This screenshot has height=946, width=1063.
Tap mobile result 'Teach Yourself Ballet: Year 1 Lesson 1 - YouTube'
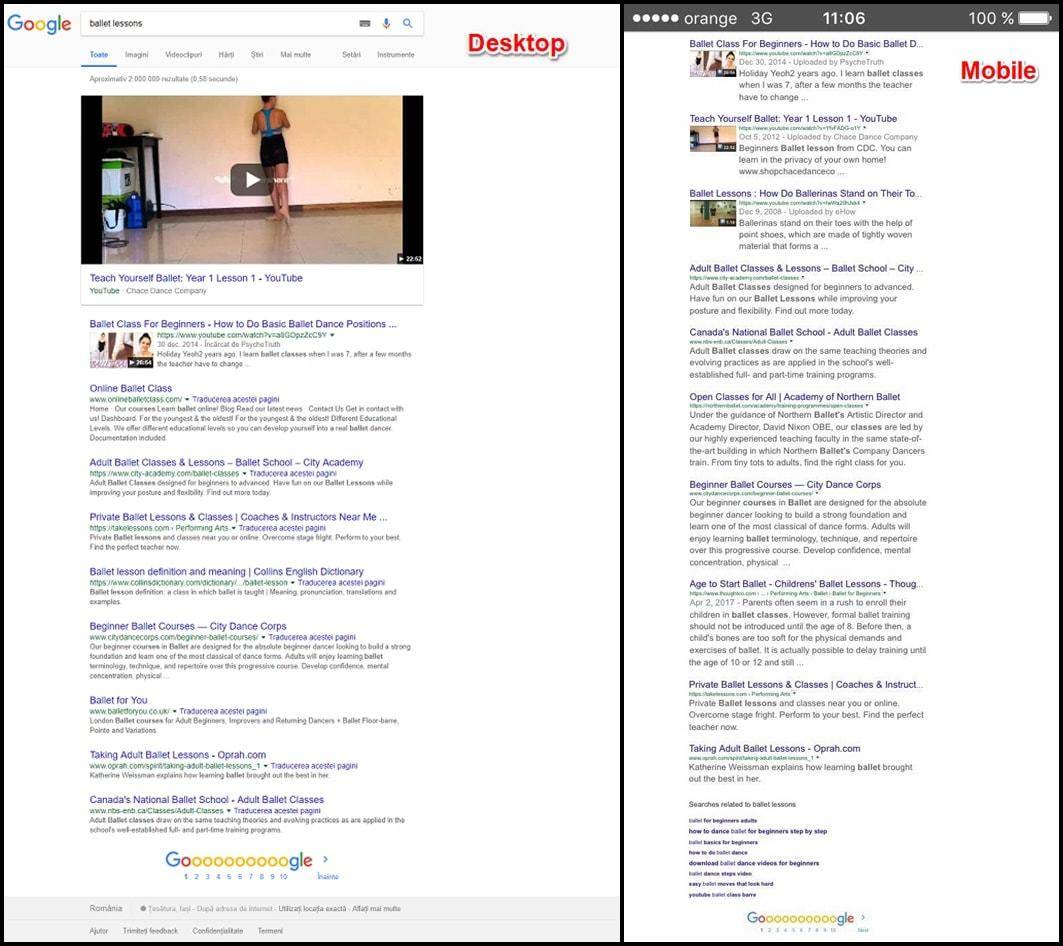tap(793, 119)
